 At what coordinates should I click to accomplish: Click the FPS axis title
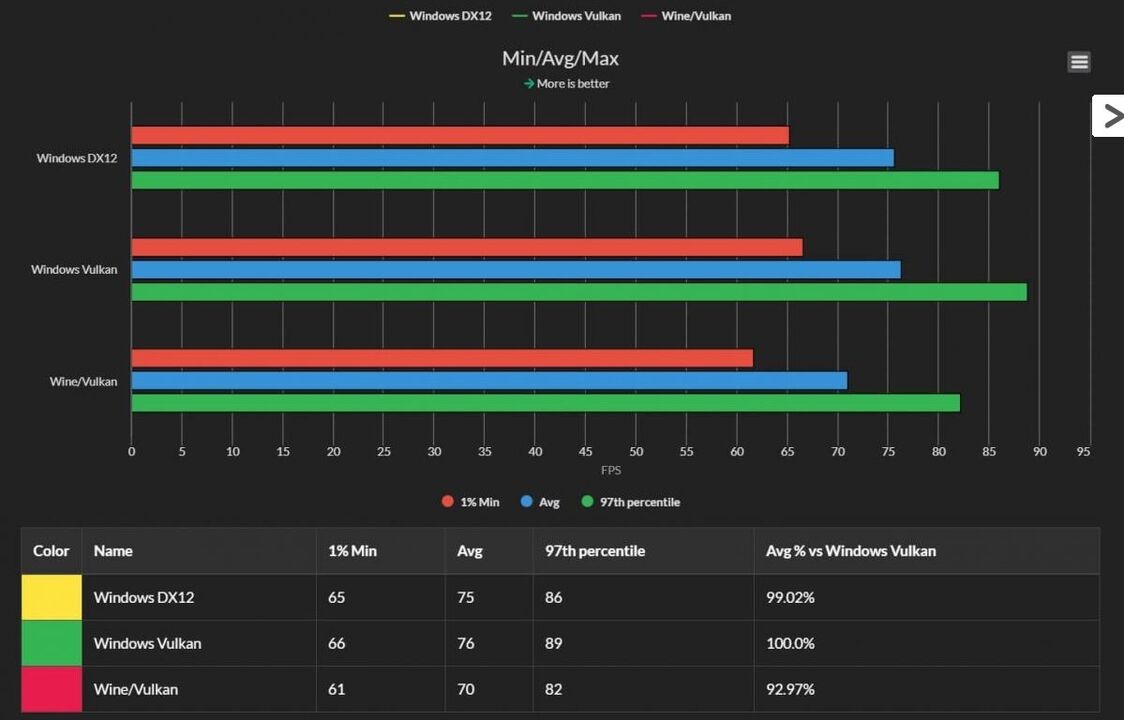(x=611, y=470)
